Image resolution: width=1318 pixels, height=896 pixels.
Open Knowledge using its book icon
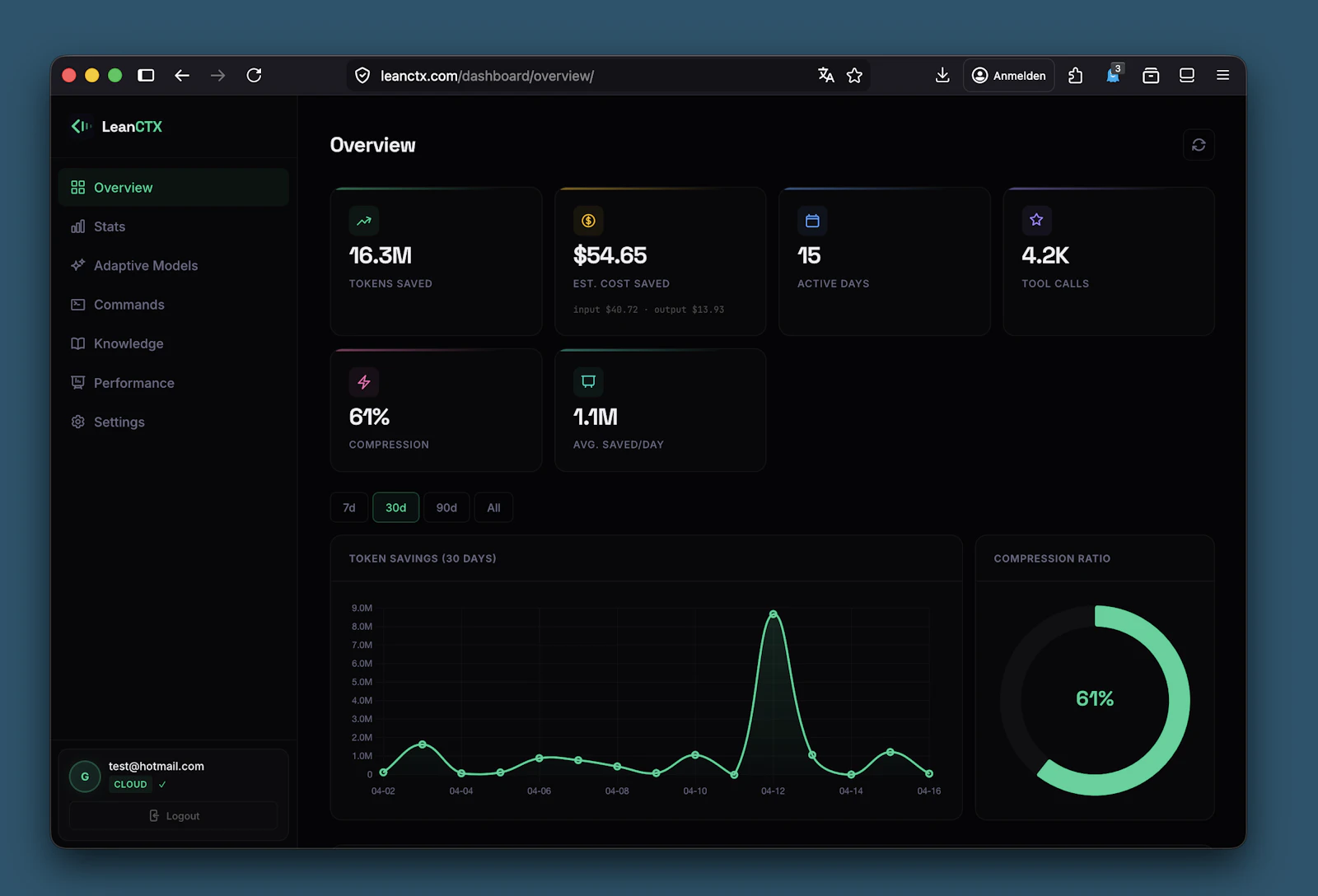click(77, 343)
